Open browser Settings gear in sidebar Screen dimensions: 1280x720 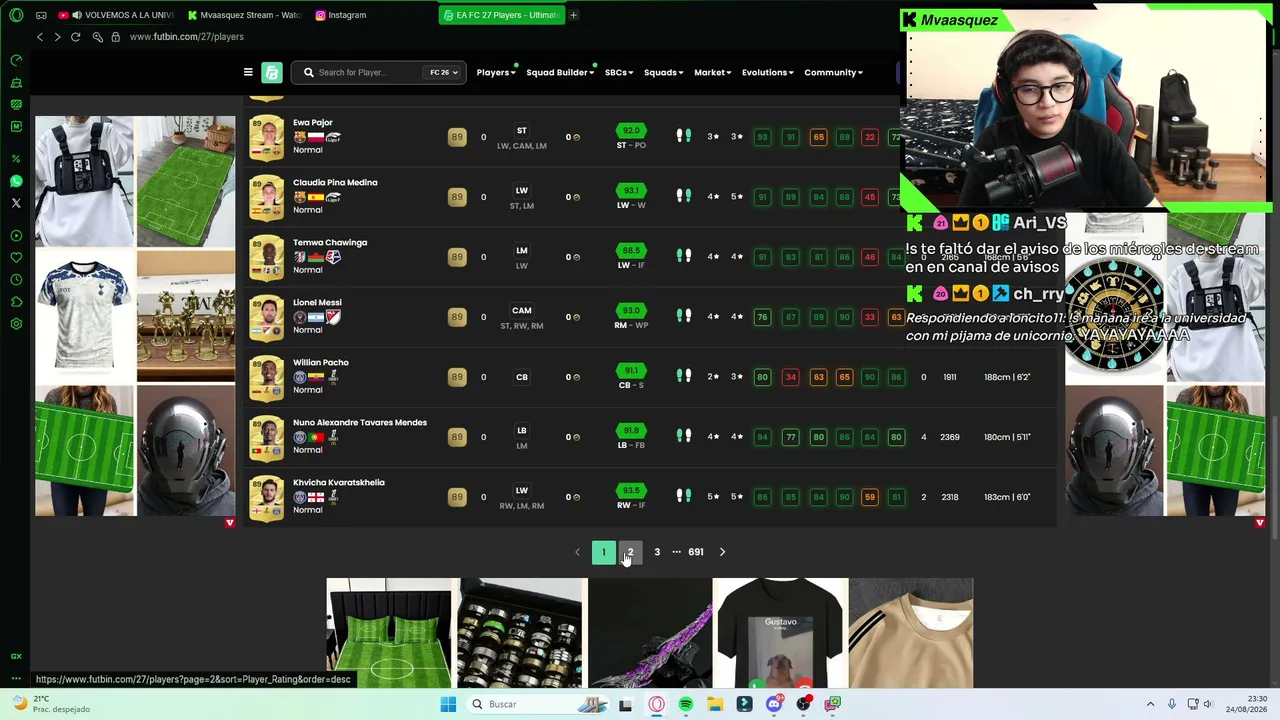click(16, 324)
